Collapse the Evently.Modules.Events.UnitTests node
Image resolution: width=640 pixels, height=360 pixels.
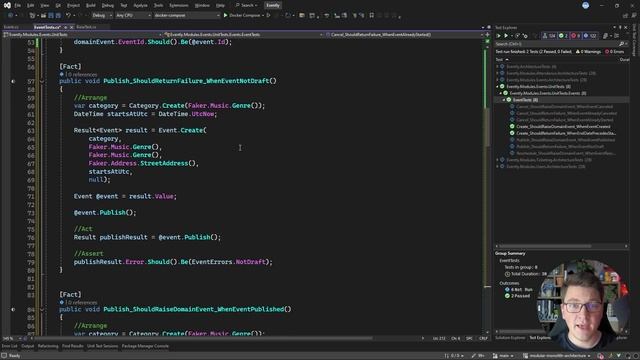[498, 87]
